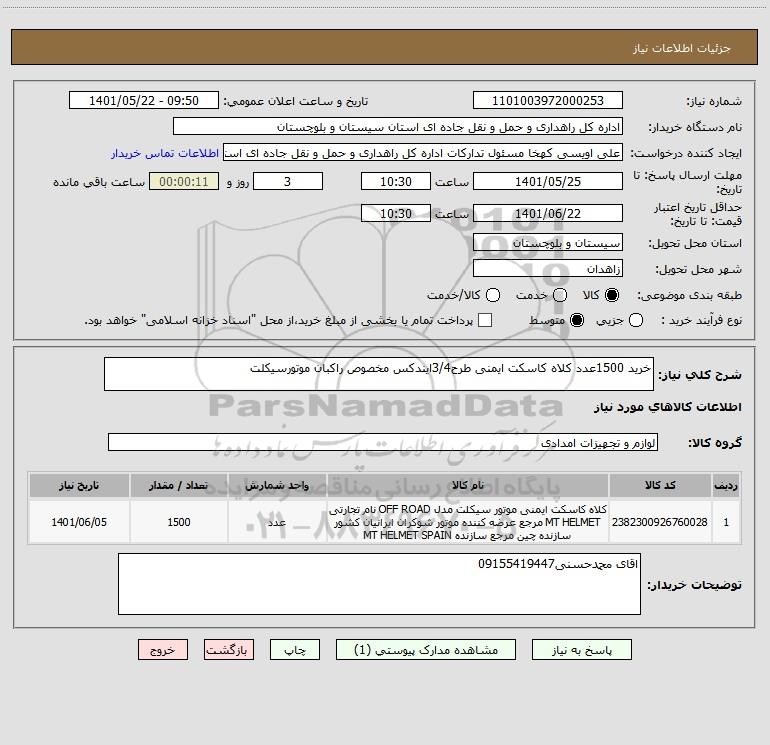Click the delivery province field سیستان و بلوچستان
Image resolution: width=770 pixels, height=745 pixels.
(x=548, y=243)
